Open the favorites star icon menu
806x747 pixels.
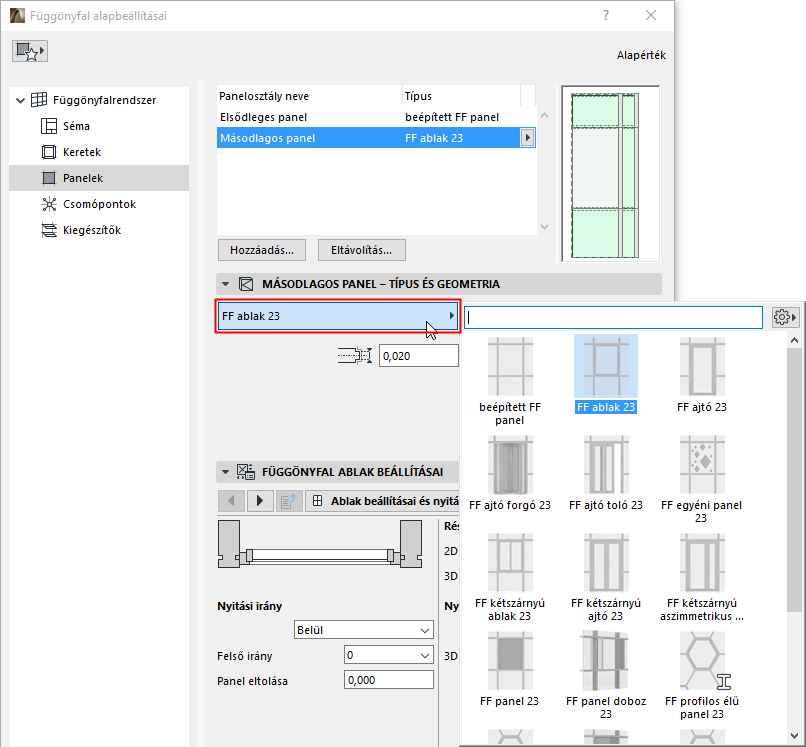(x=30, y=51)
